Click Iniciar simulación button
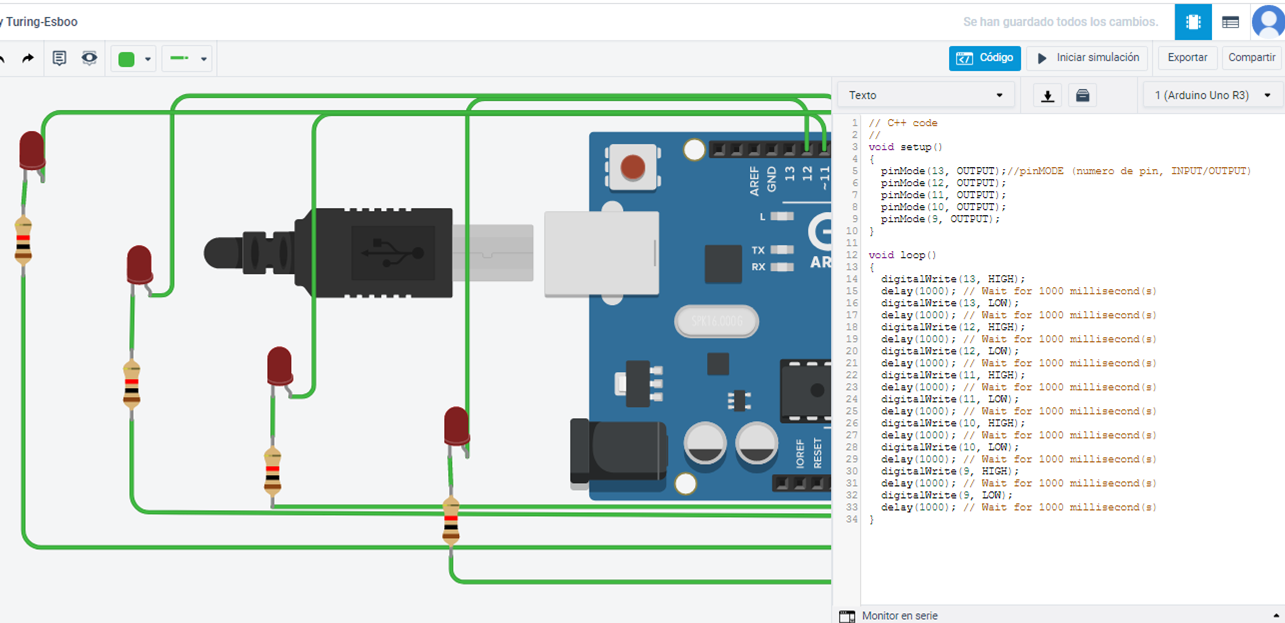 1087,58
